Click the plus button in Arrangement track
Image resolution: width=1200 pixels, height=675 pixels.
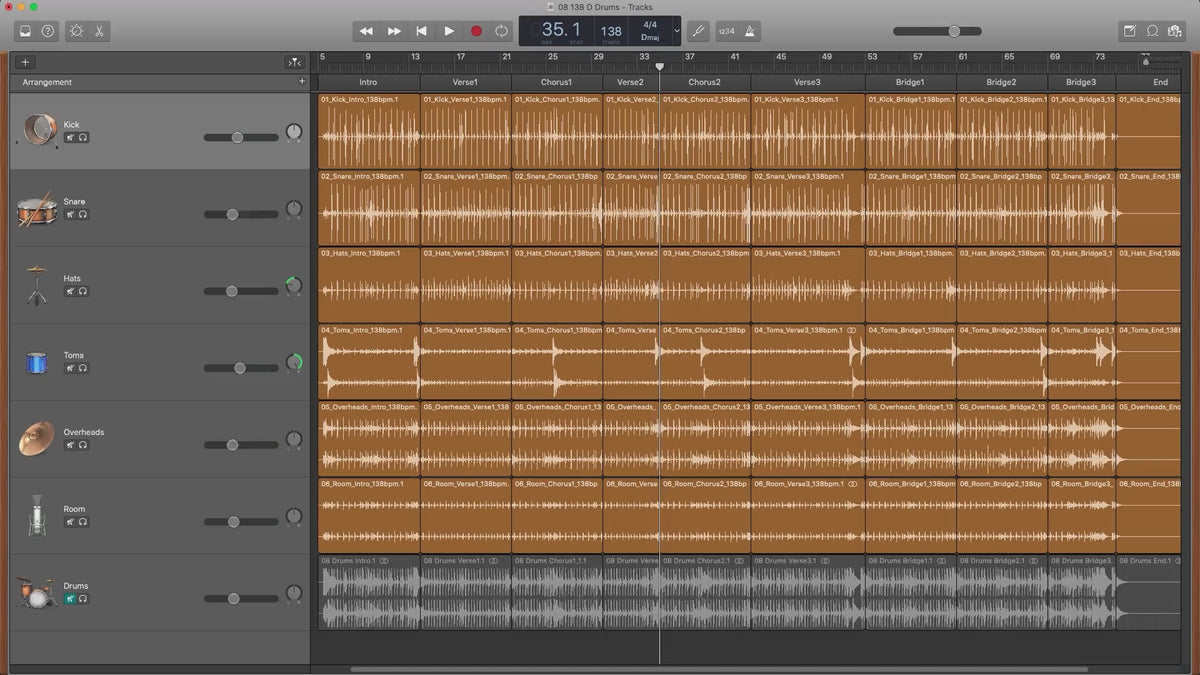tap(302, 82)
